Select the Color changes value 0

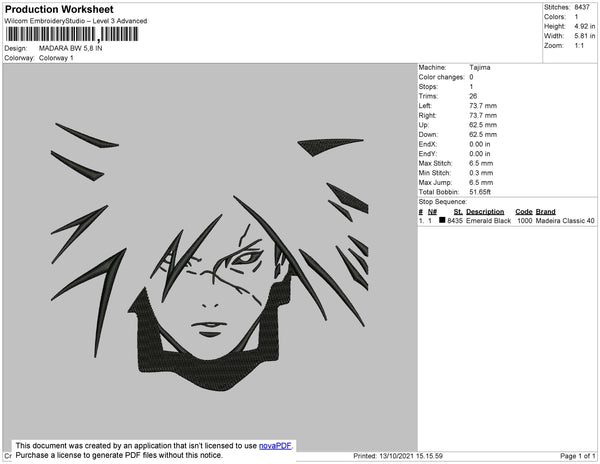(x=471, y=77)
